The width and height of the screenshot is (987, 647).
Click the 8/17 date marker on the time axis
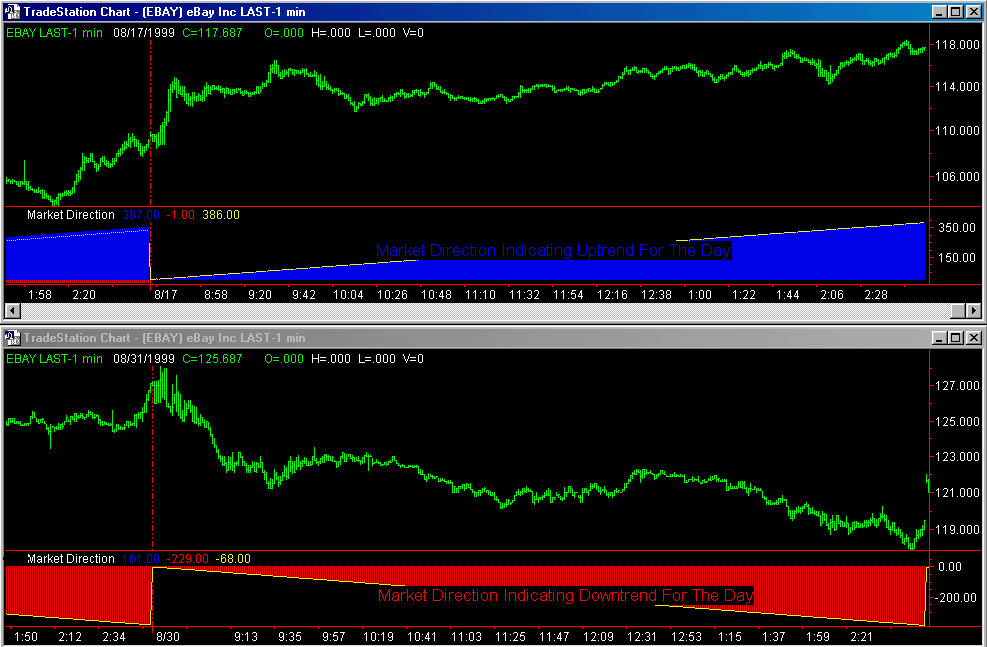point(166,295)
